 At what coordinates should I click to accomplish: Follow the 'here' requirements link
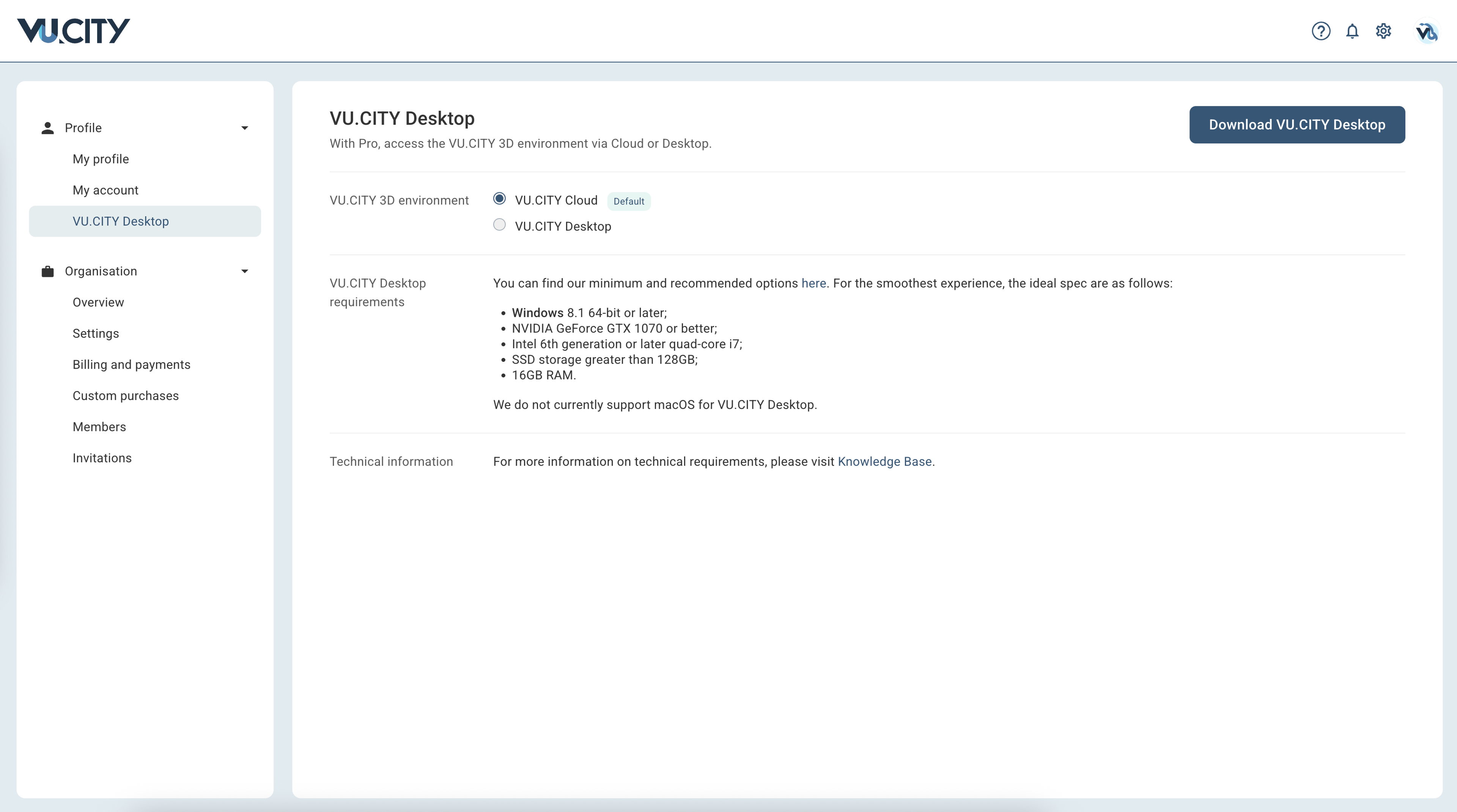(x=813, y=283)
